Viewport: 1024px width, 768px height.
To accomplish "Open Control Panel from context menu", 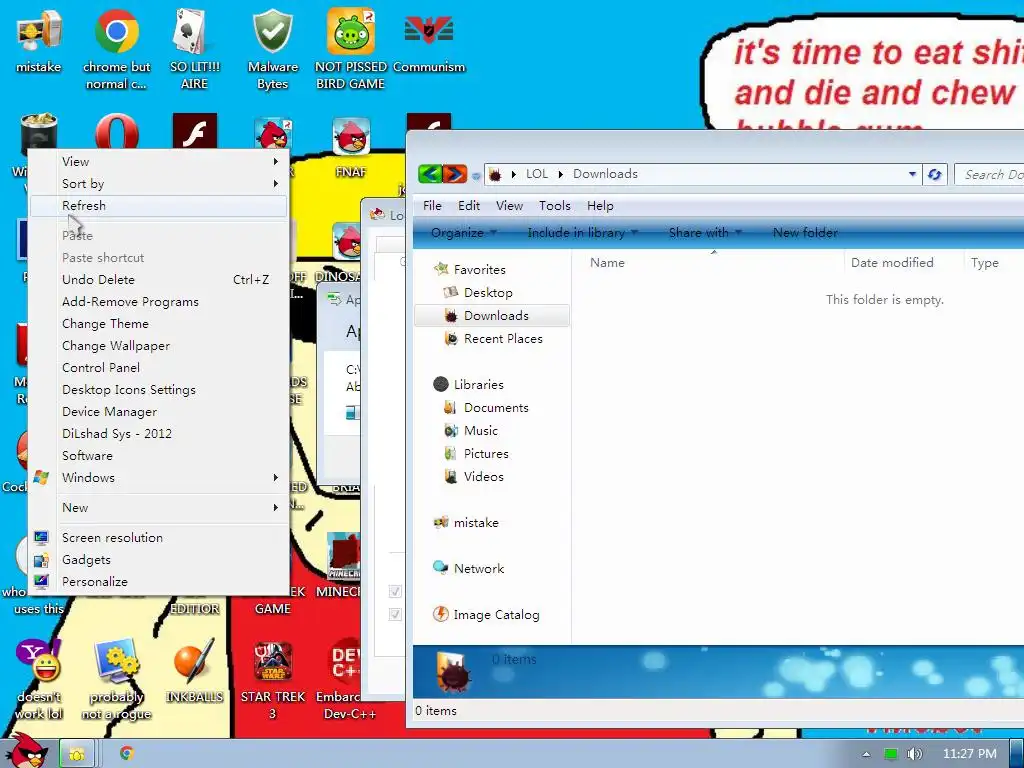I will (x=159, y=368).
